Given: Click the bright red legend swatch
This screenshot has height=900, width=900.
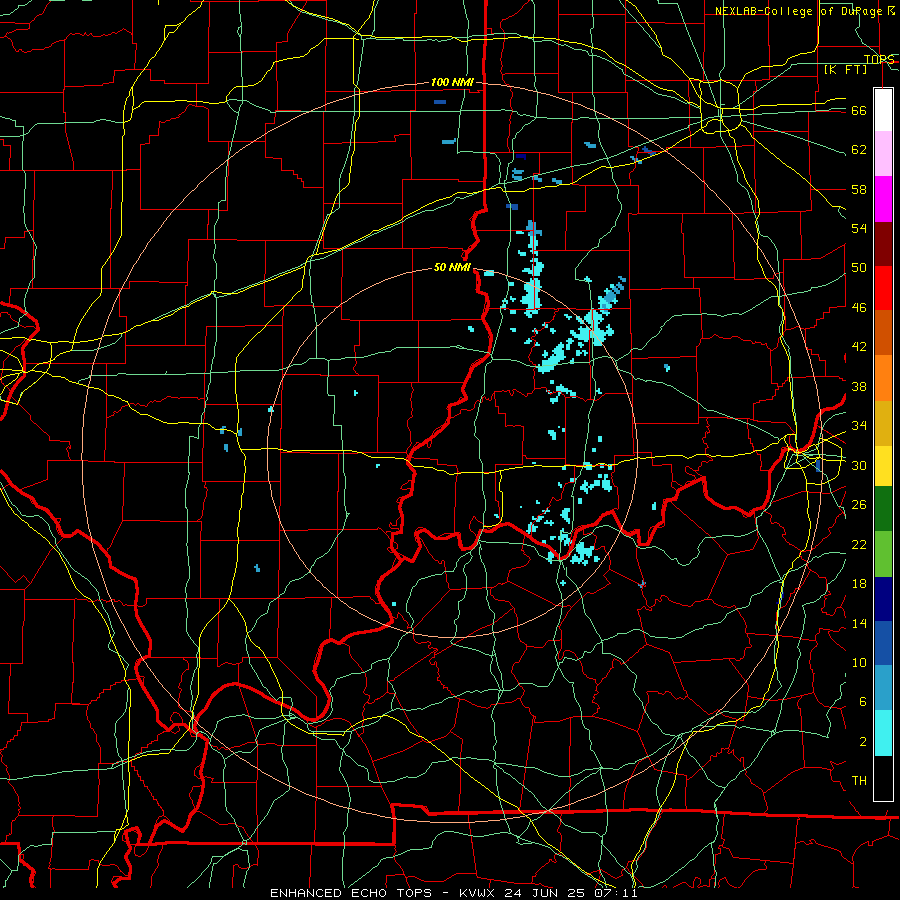Looking at the screenshot, I should coord(883,288).
